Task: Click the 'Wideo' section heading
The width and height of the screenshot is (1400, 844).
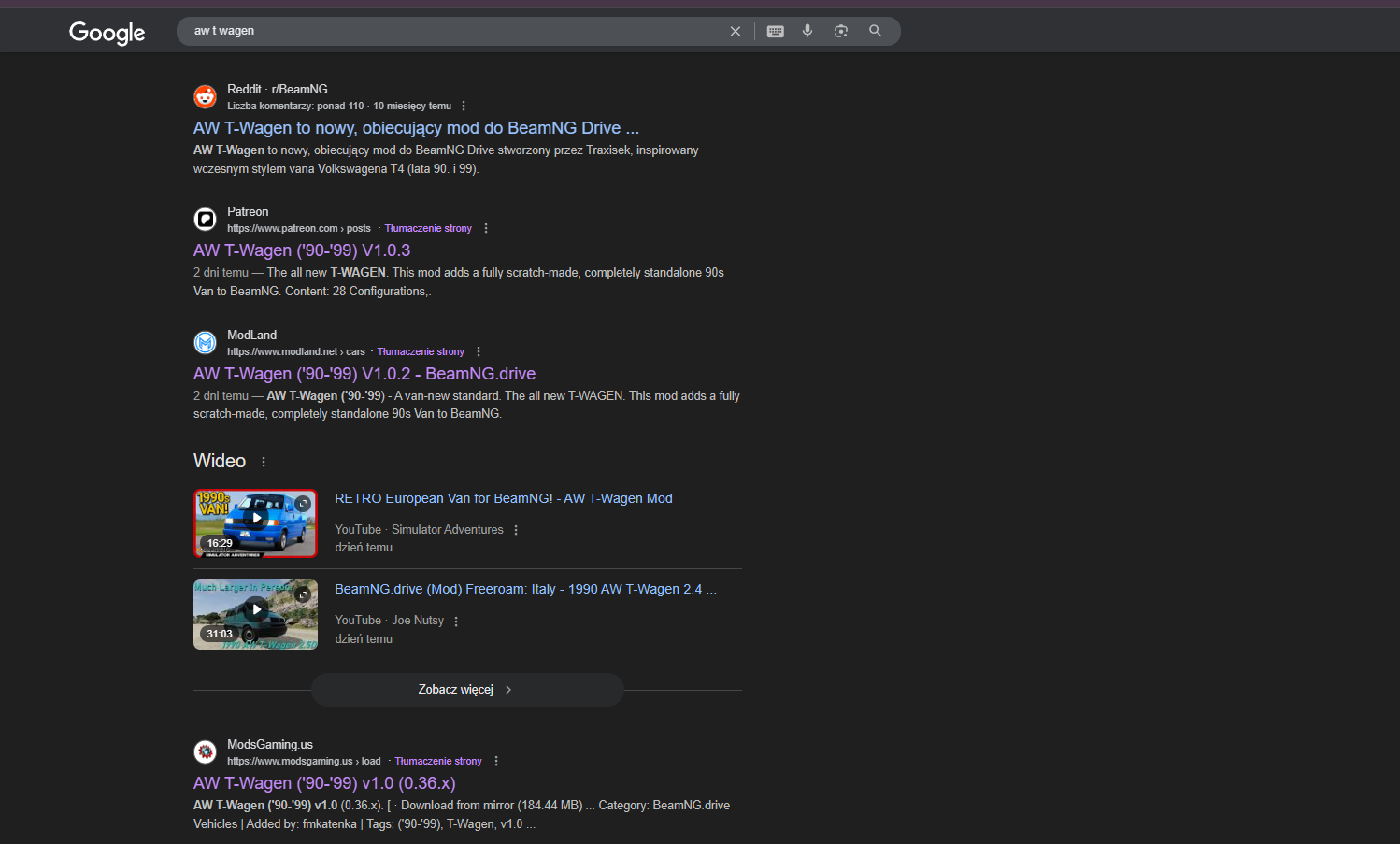Action: point(220,461)
